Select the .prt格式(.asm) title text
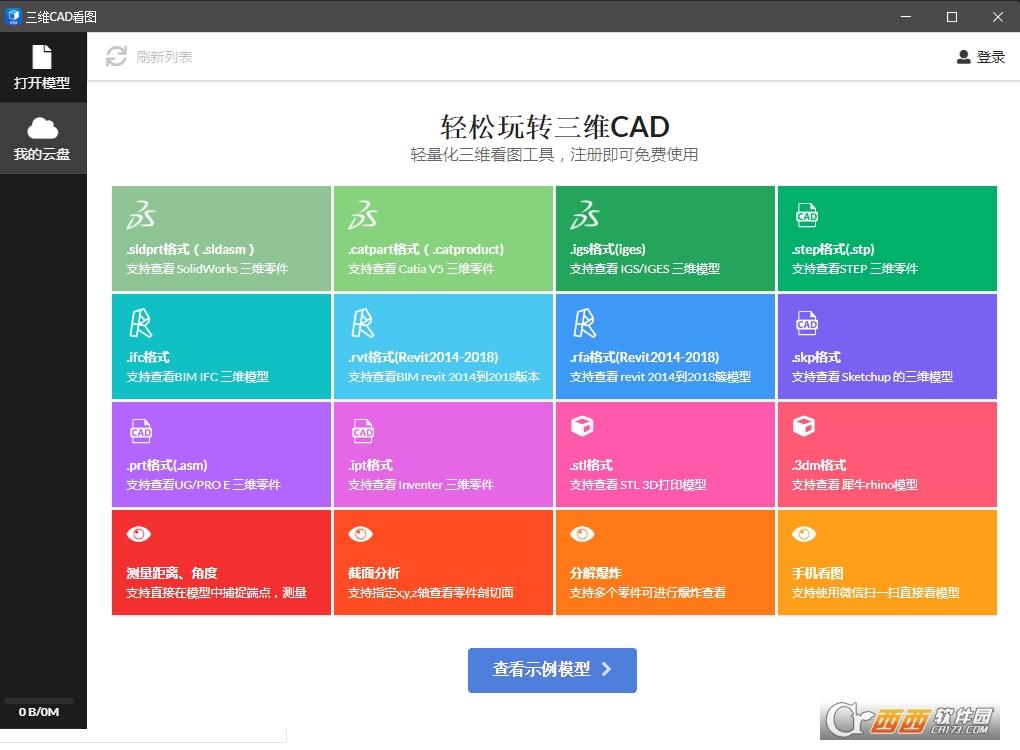 pyautogui.click(x=167, y=465)
